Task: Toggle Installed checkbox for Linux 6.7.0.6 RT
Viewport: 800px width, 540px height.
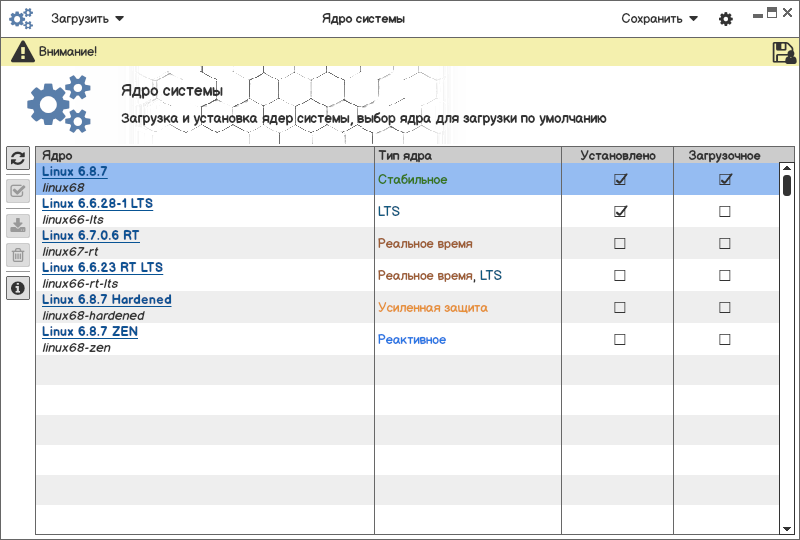Action: point(620,243)
